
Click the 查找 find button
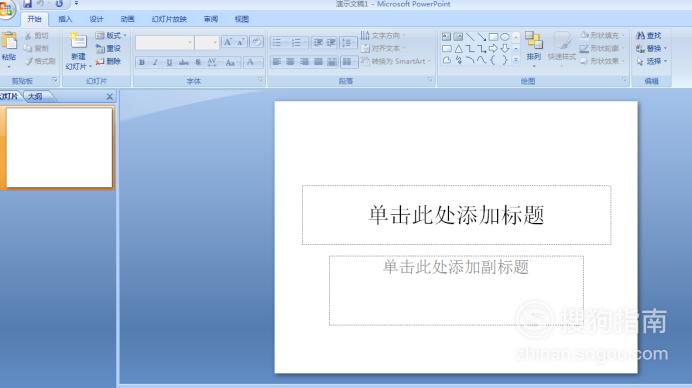click(x=649, y=35)
